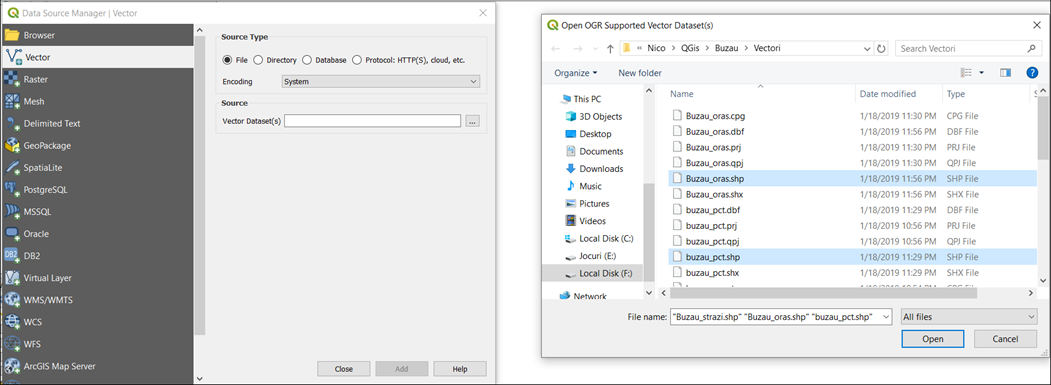Select the PostgreSQL source icon

coord(12,190)
